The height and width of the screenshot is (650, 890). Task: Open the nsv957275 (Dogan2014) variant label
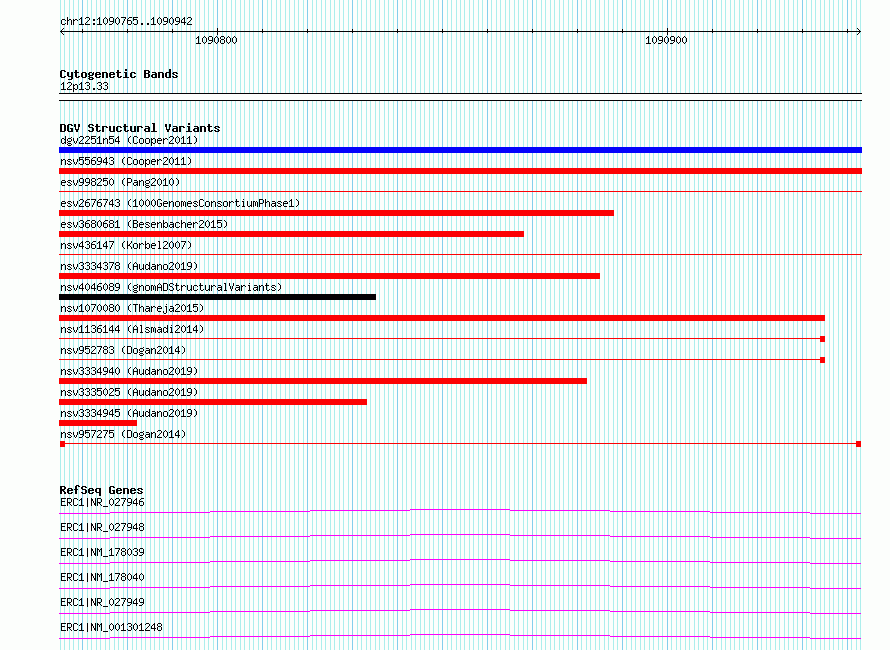click(x=123, y=434)
